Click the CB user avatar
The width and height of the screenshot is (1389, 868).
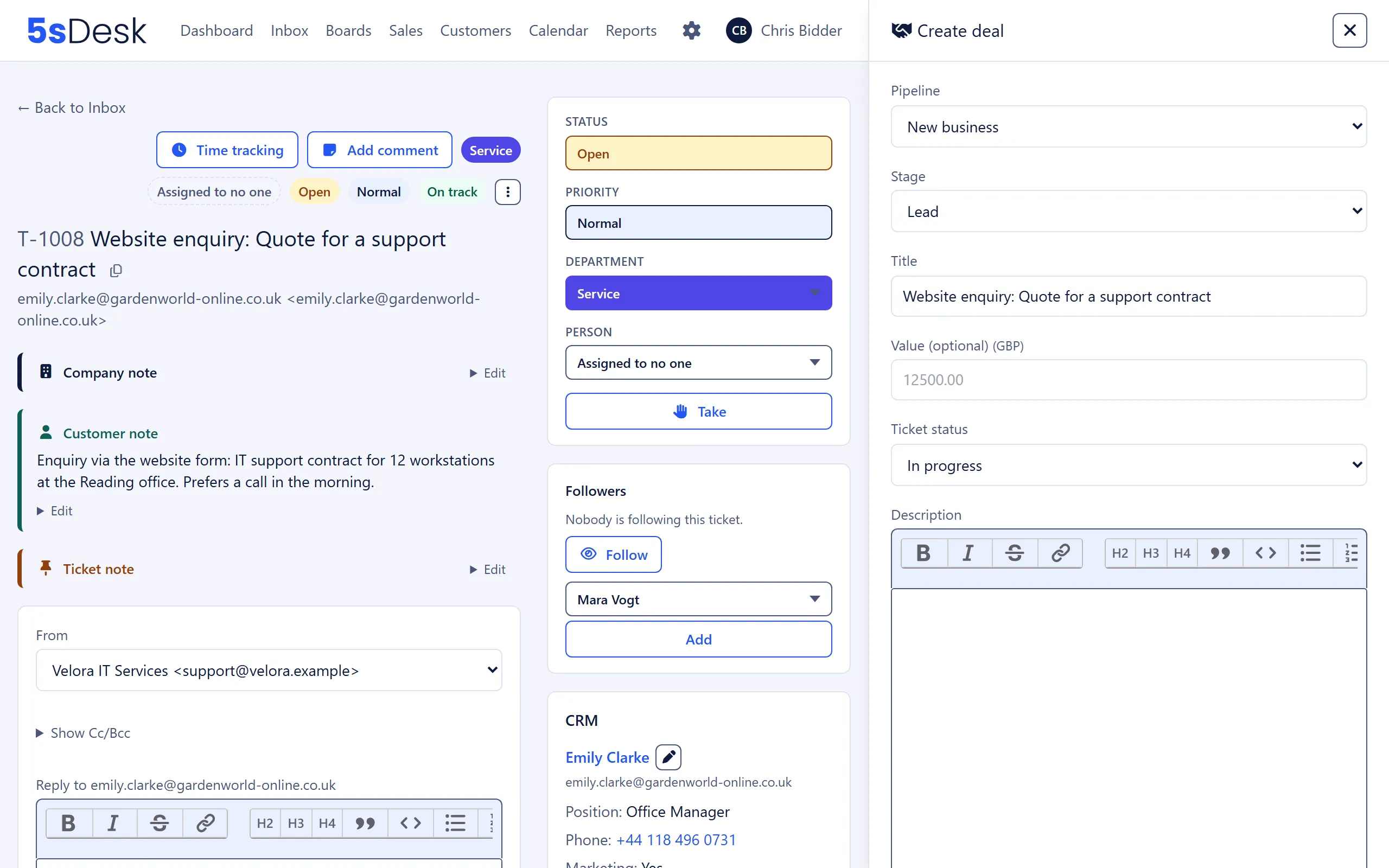coord(738,30)
